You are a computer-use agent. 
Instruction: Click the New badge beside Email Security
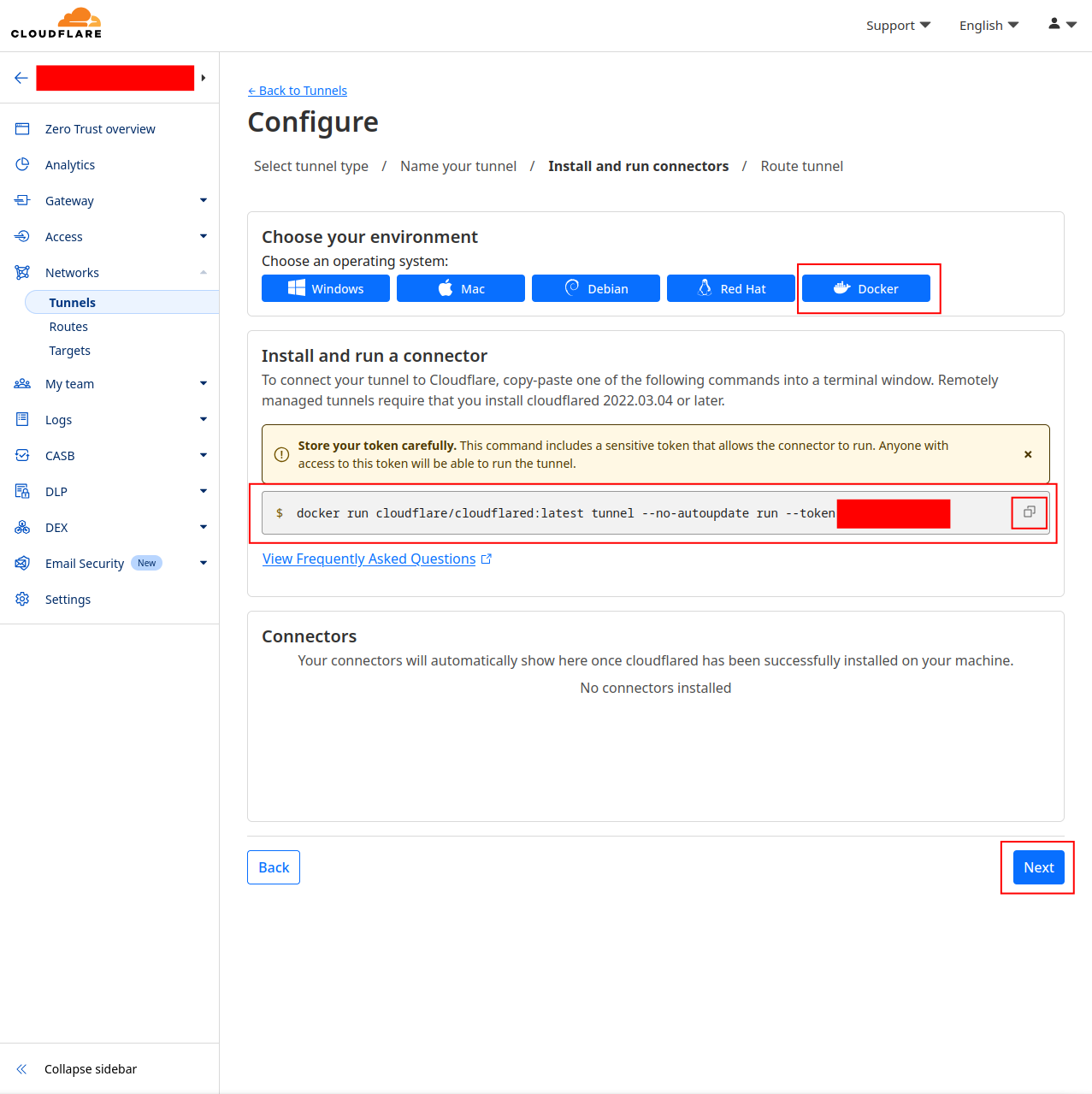(146, 563)
